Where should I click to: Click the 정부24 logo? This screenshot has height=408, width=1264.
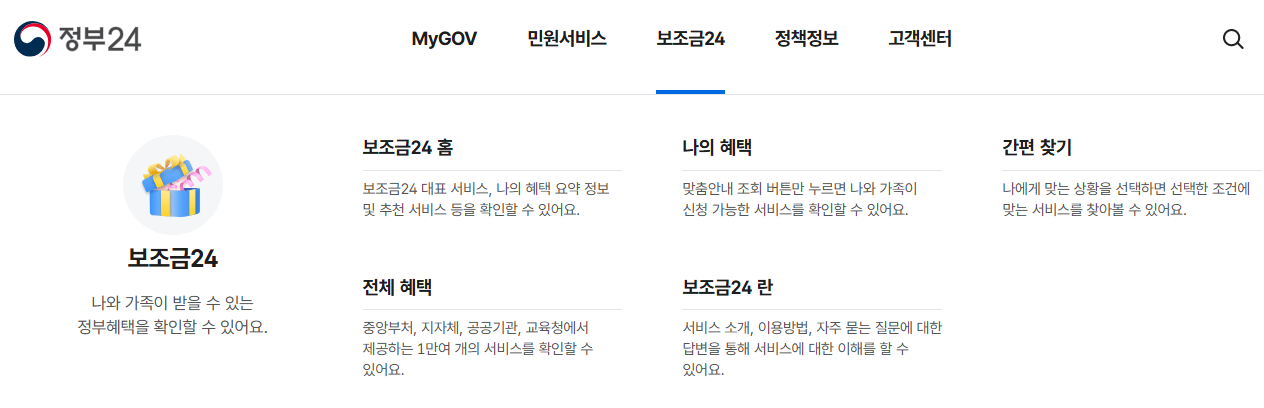[x=77, y=39]
